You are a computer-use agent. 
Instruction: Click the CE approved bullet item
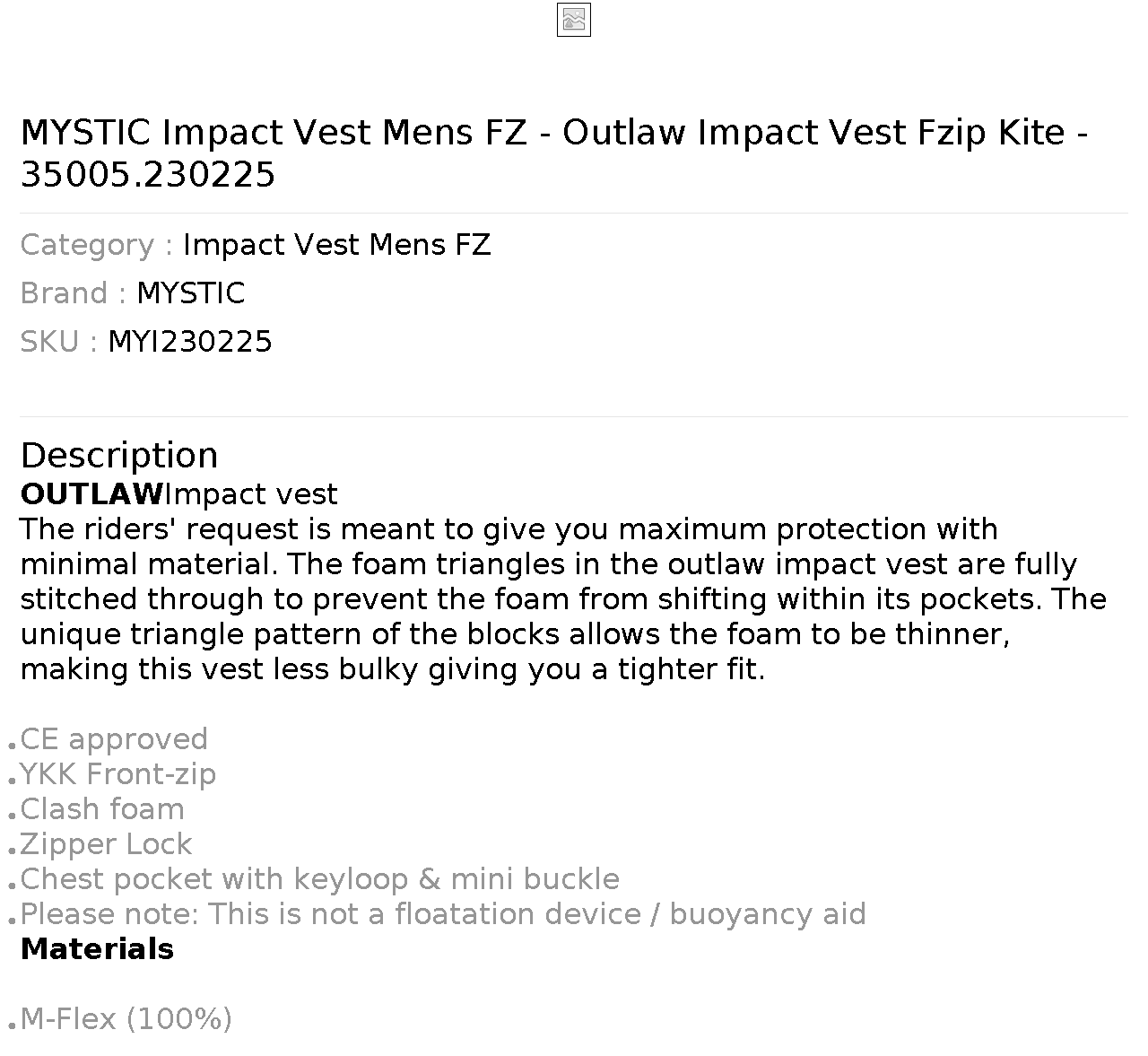pos(114,739)
